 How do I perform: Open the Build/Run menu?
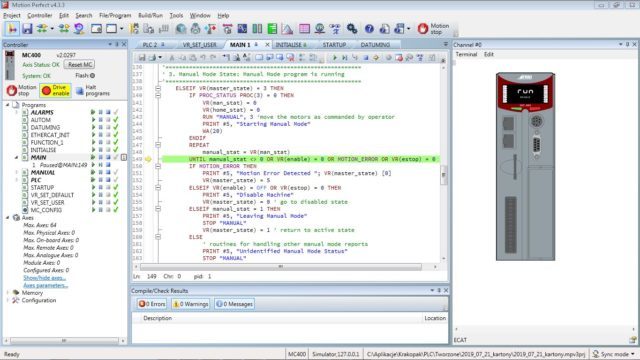click(x=150, y=16)
